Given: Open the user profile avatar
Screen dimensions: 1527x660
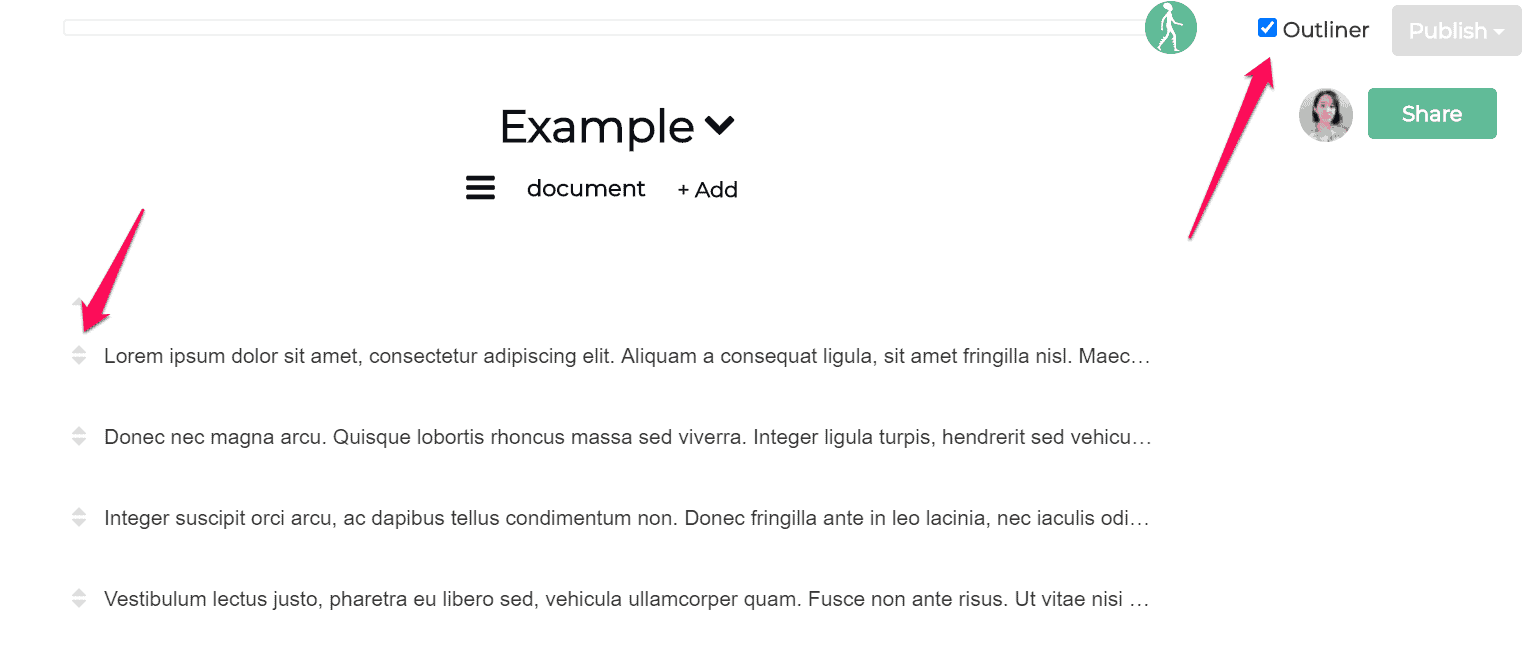Looking at the screenshot, I should tap(1325, 114).
